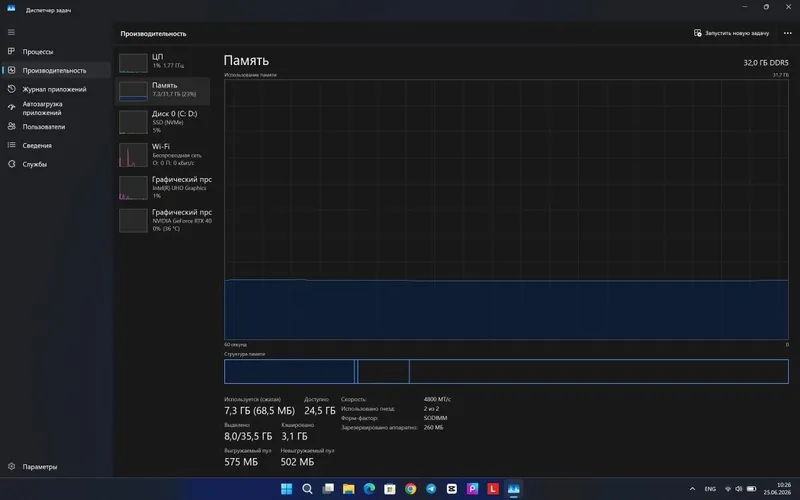The width and height of the screenshot is (800, 500).
Task: Click the memory composition bar
Action: tap(506, 371)
